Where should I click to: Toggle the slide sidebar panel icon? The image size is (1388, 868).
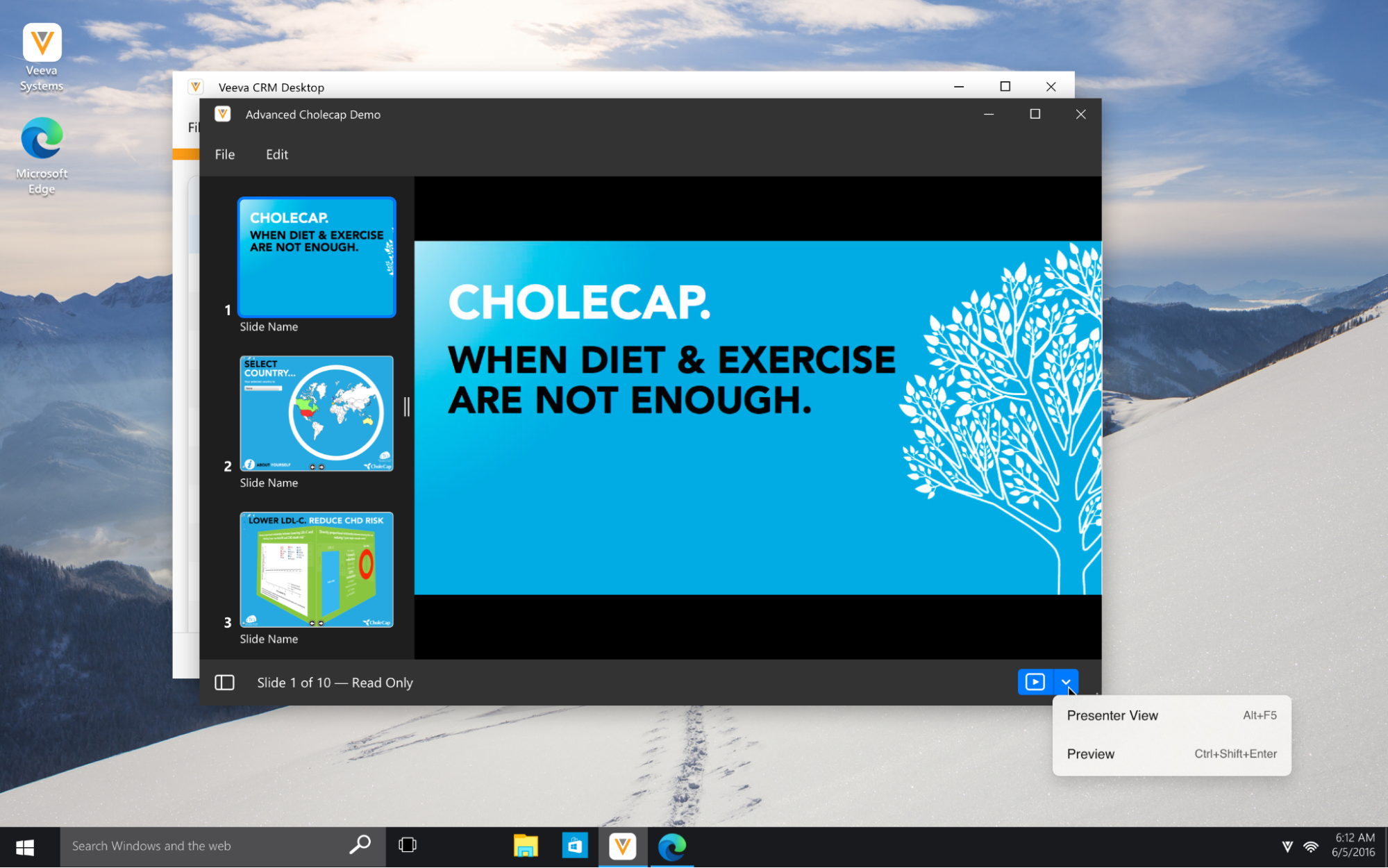click(224, 683)
